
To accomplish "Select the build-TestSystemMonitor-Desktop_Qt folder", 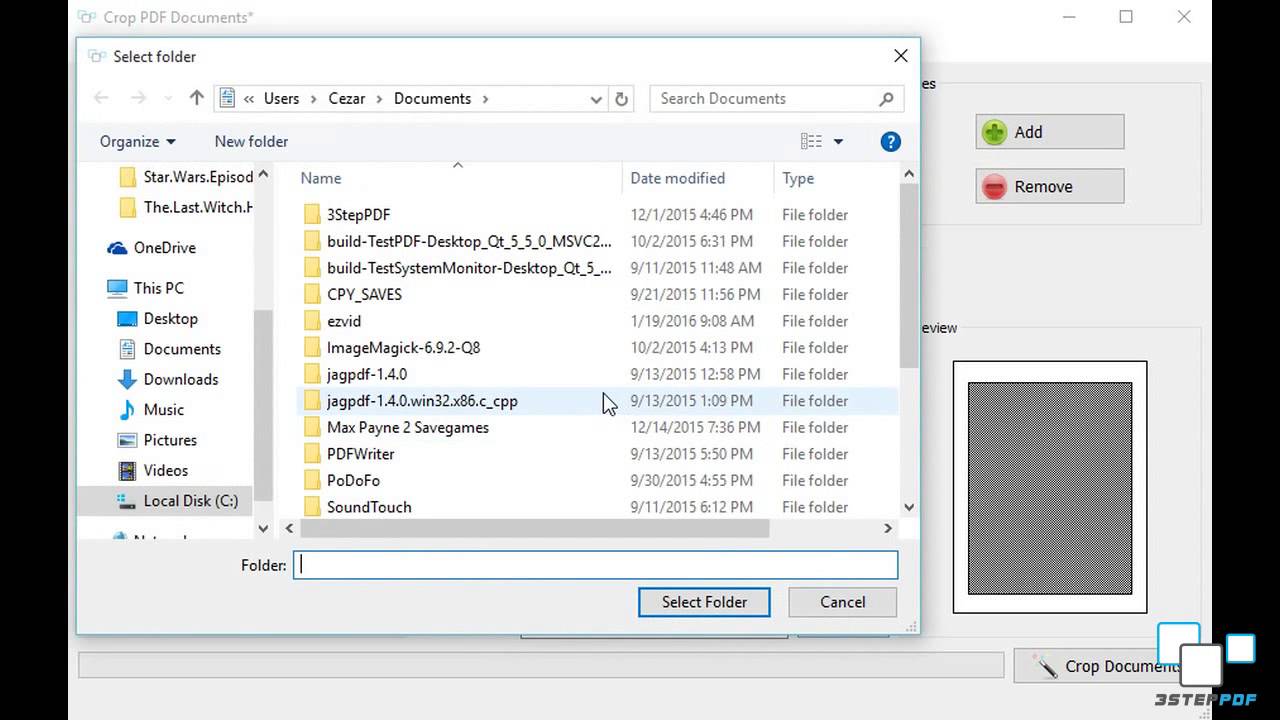I will click(469, 268).
